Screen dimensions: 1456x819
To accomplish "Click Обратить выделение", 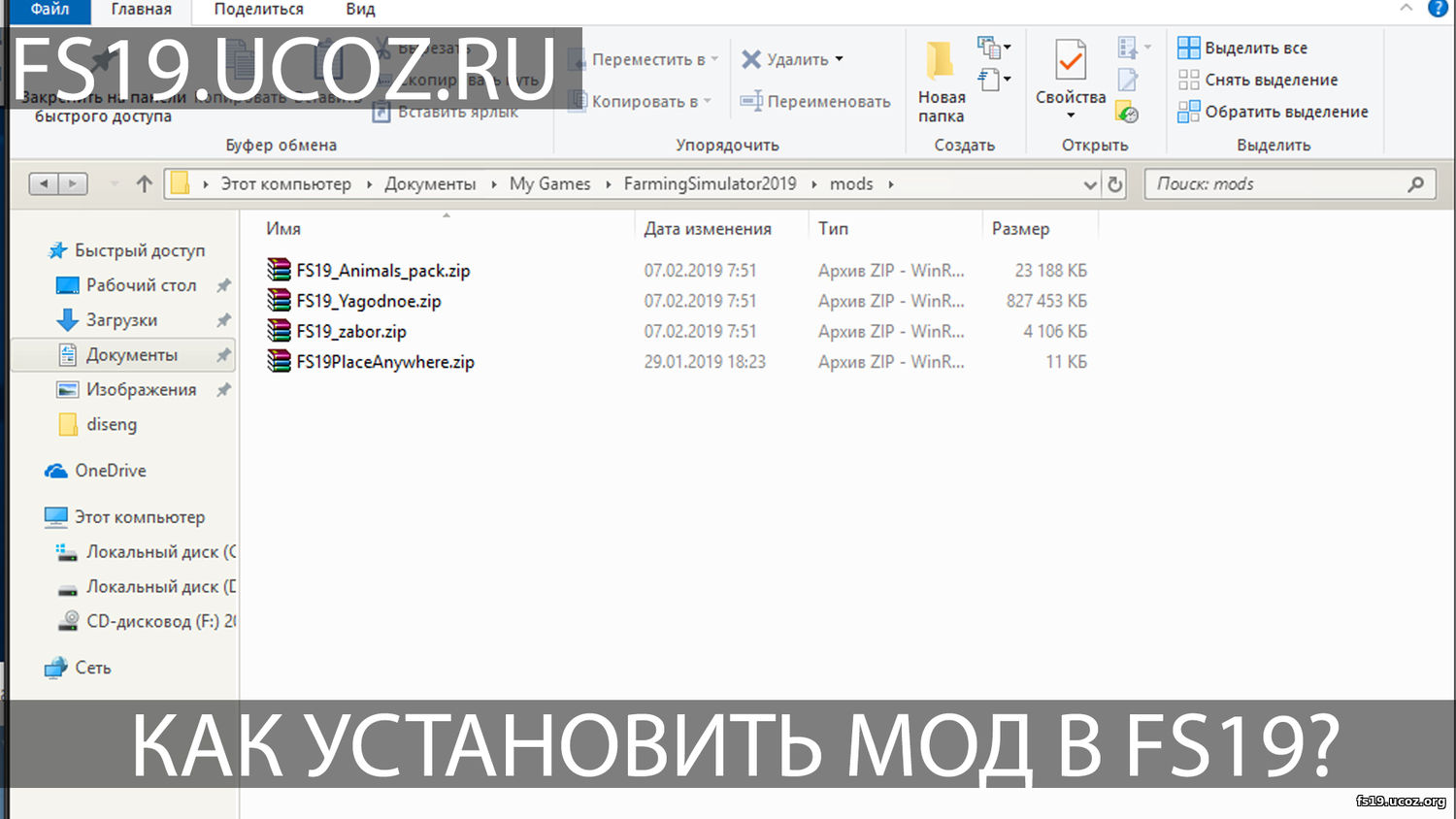I will point(1273,112).
